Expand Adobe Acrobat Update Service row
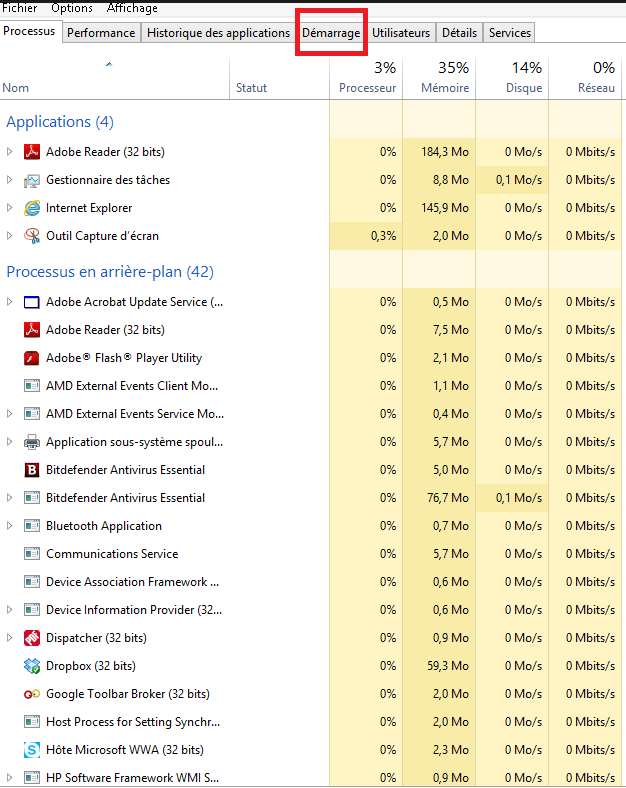 point(9,302)
